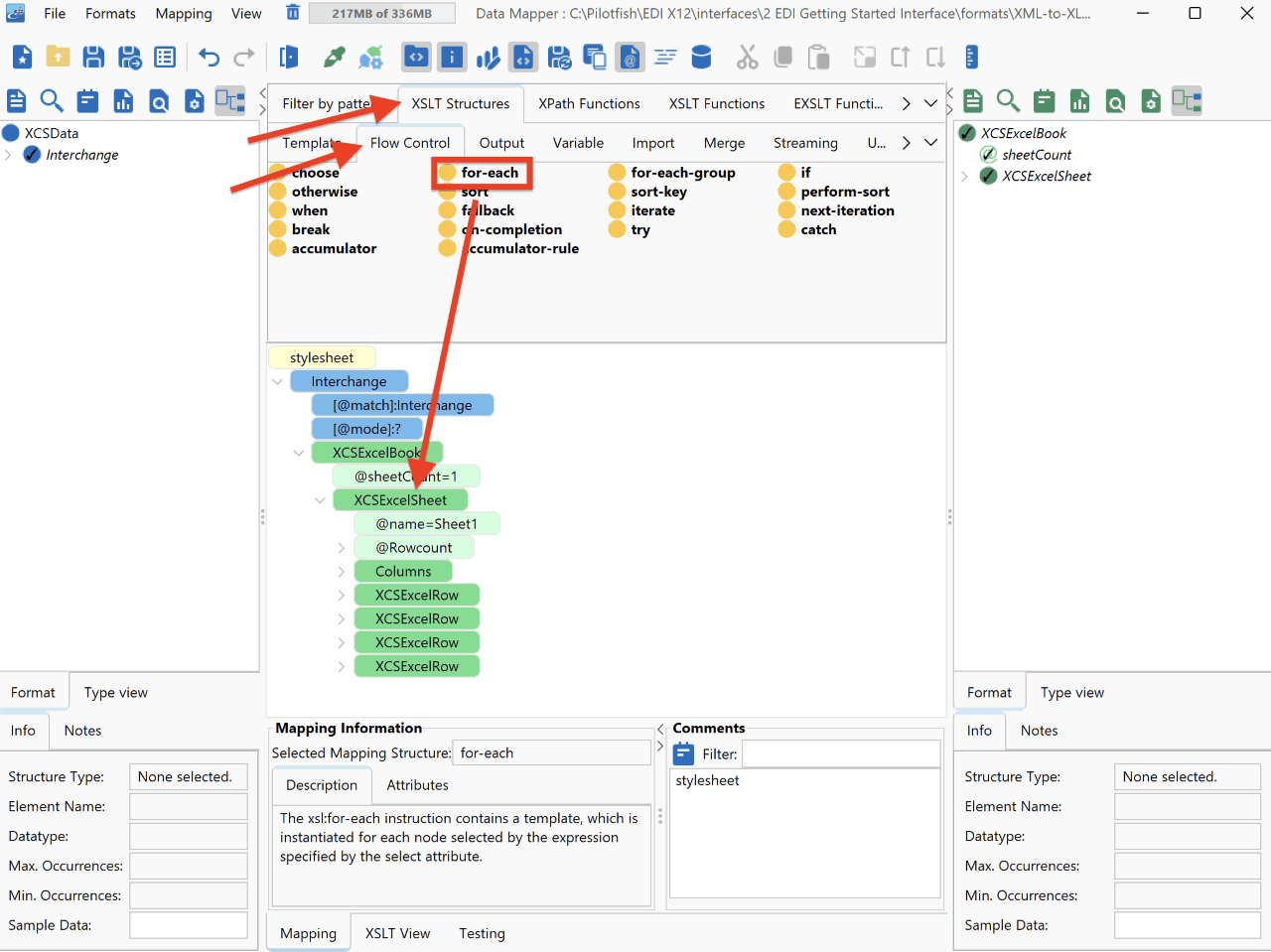Collapse the Interchange template node

click(x=278, y=381)
